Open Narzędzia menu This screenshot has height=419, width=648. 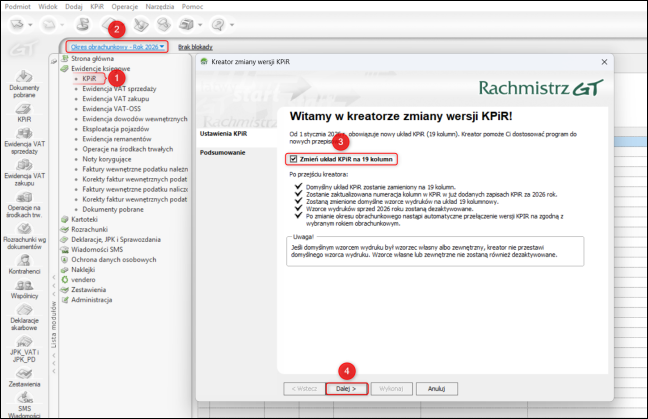[160, 7]
